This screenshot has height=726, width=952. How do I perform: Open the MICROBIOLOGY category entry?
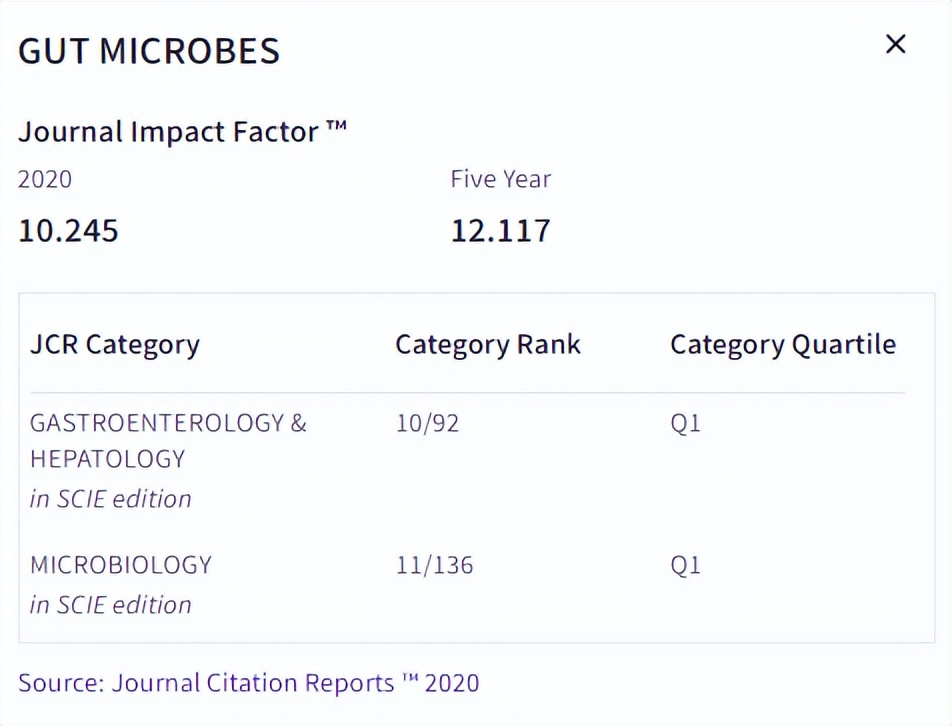[120, 565]
